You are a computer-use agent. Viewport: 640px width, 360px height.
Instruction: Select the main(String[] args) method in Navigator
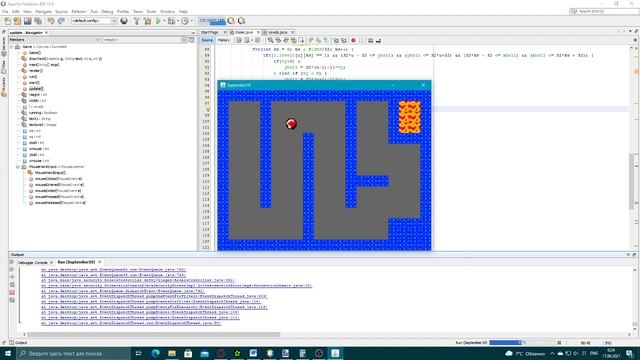click(44, 64)
